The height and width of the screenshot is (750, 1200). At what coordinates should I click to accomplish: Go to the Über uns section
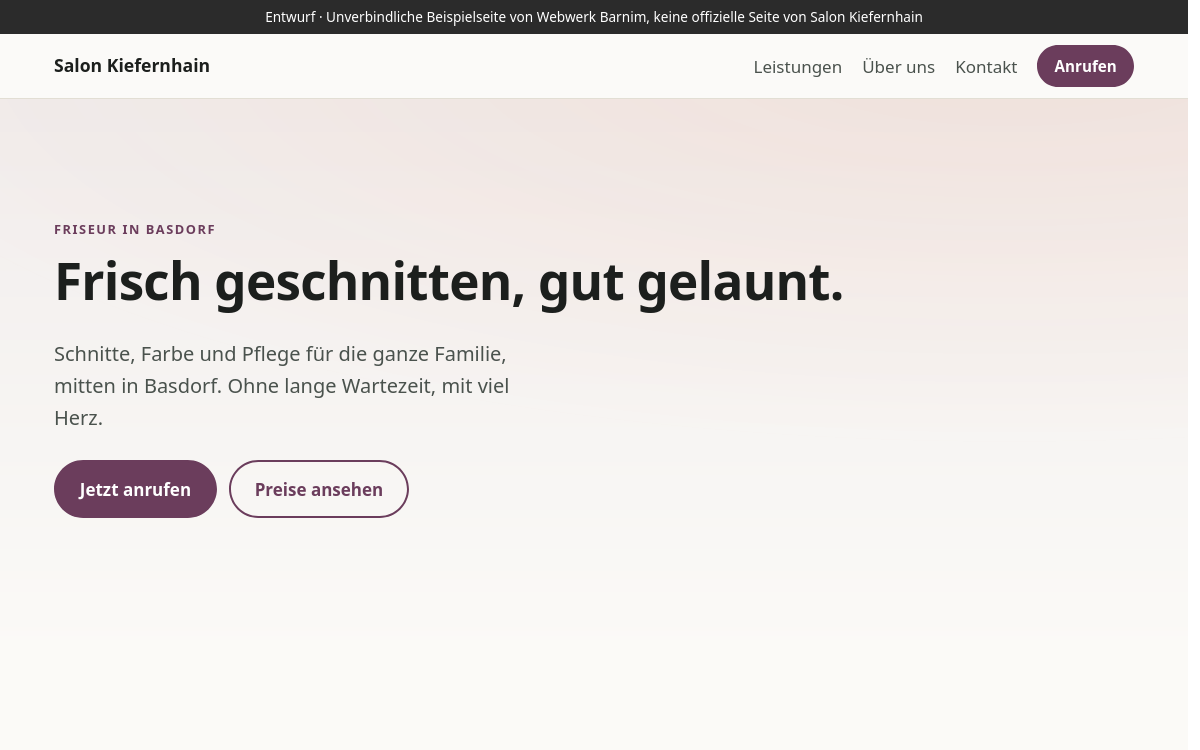[x=898, y=67]
